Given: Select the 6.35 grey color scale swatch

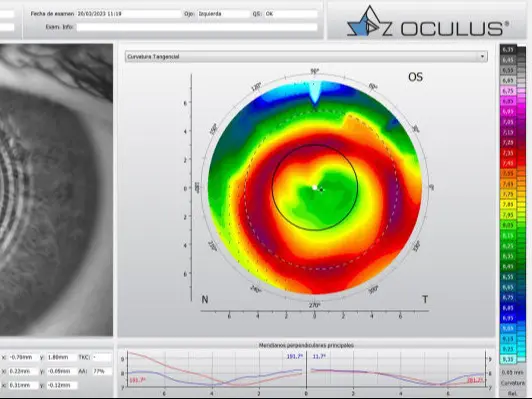Looking at the screenshot, I should pyautogui.click(x=508, y=50).
